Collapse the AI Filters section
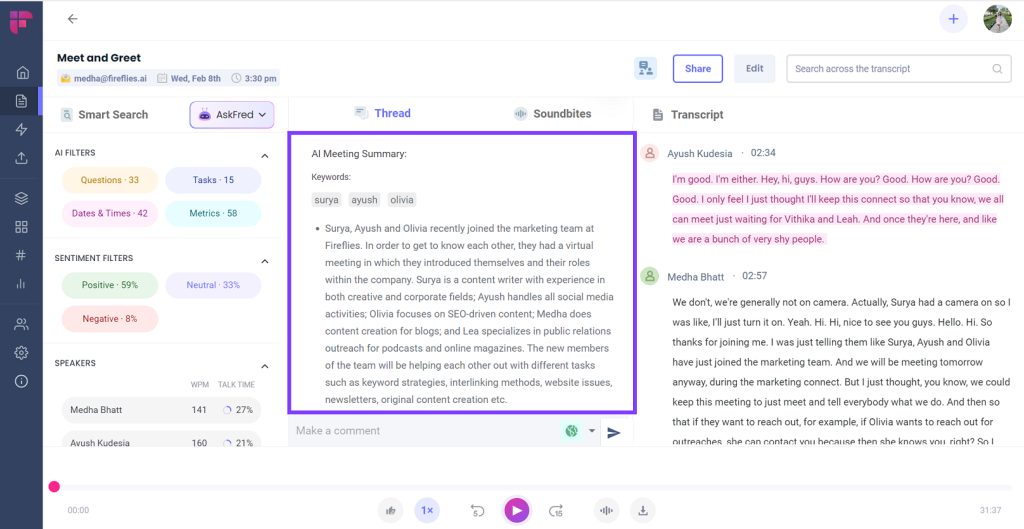The width and height of the screenshot is (1024, 529). coord(265,156)
